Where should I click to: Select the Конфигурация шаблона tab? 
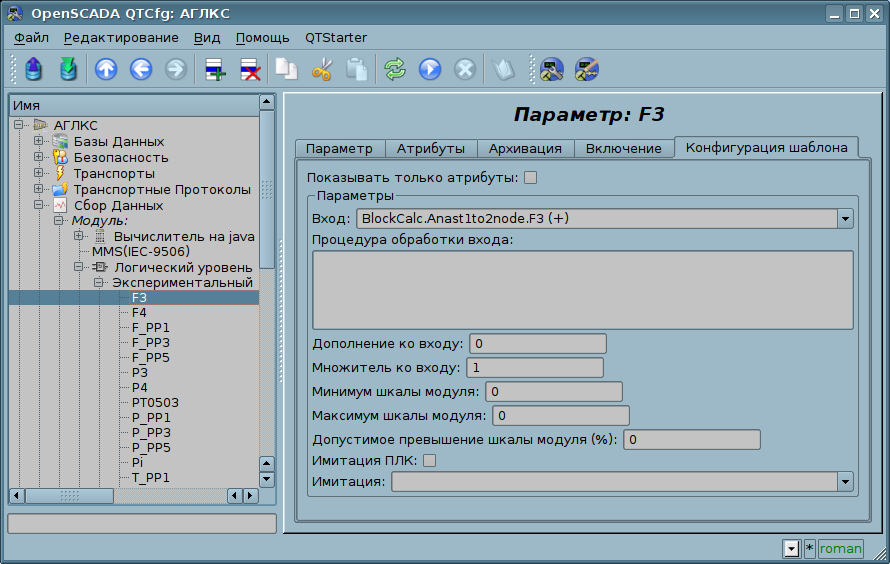[766, 148]
